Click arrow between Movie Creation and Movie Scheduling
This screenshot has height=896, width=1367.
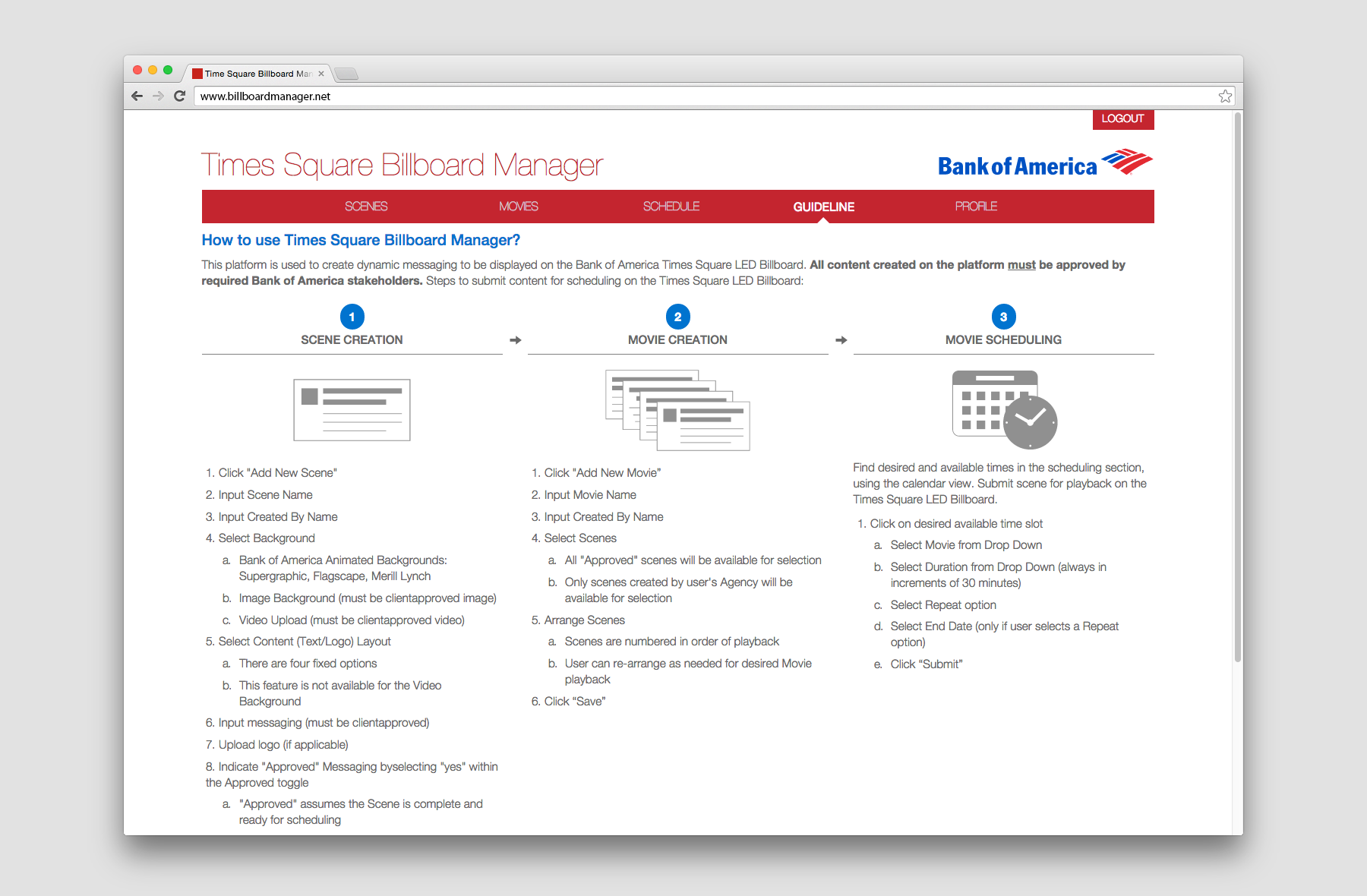841,340
